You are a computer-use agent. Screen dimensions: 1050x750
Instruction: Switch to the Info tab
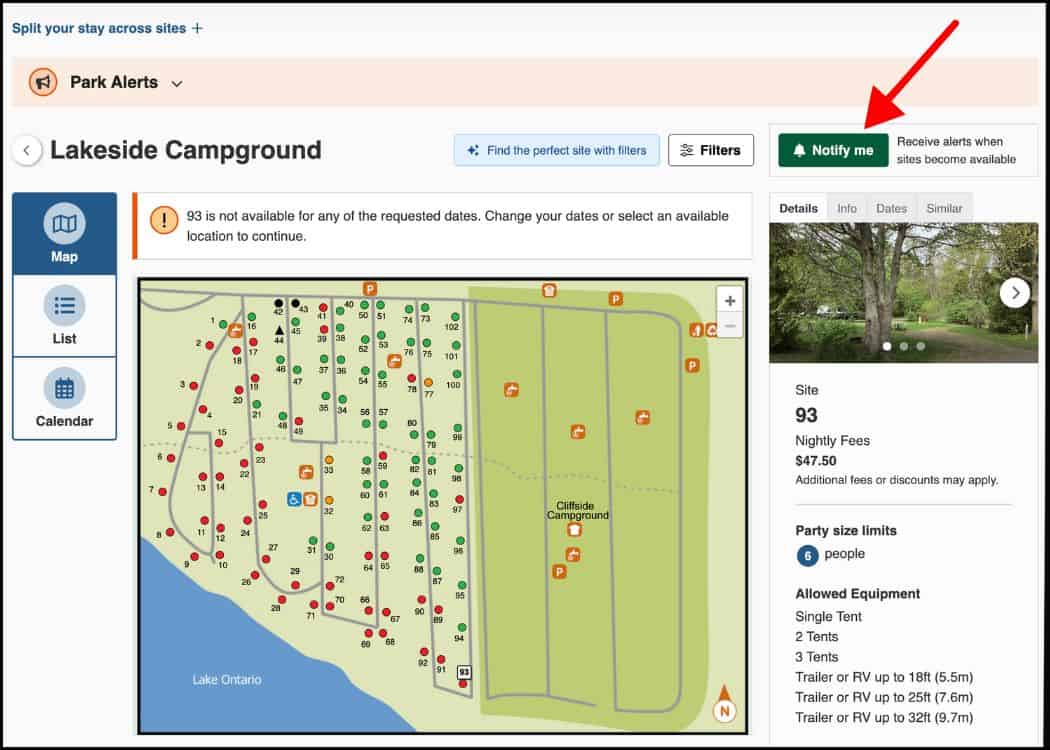[x=846, y=208]
